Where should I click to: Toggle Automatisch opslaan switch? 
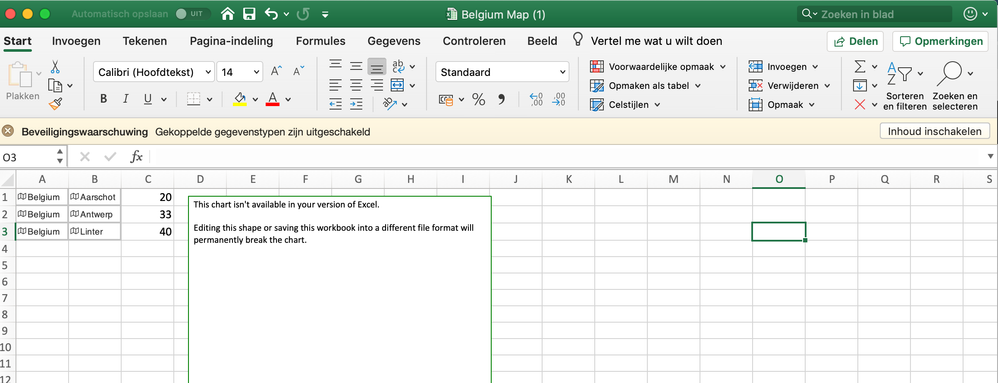(193, 13)
